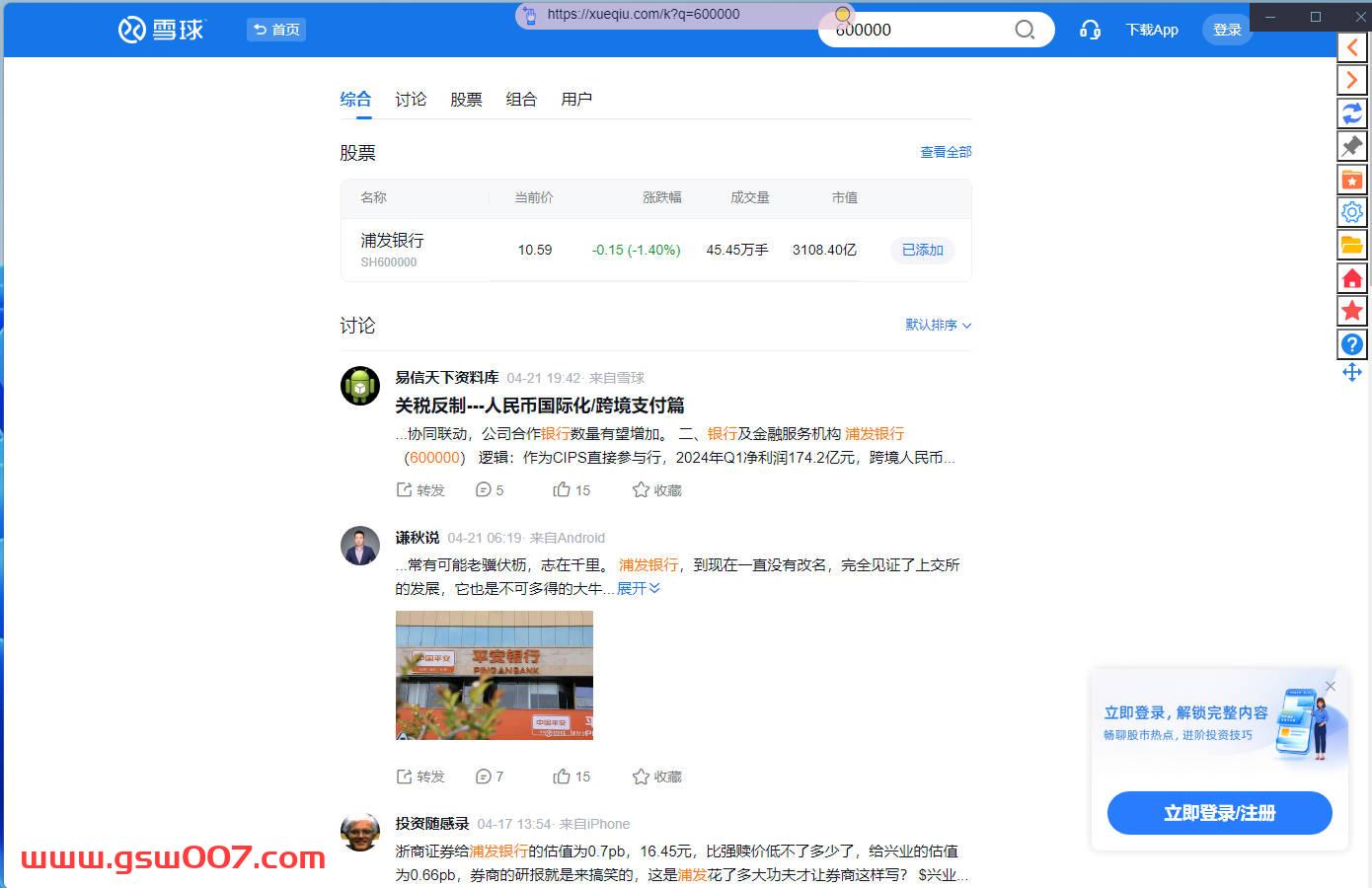Switch to the 组合 tab
Viewport: 1372px width, 888px height.
click(521, 99)
